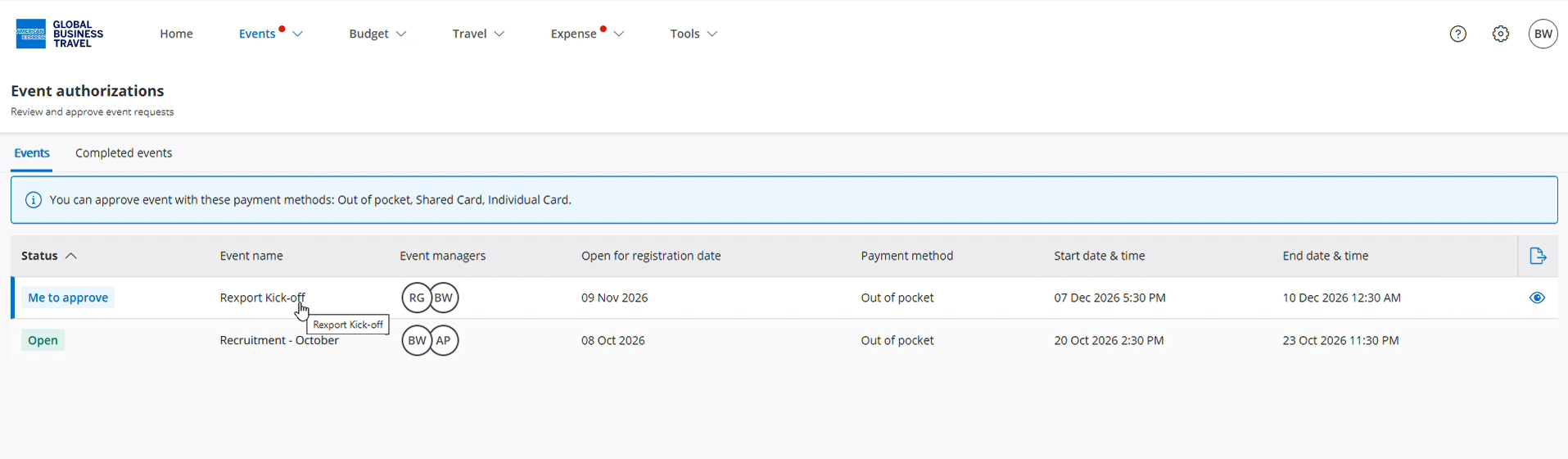Switch to the Completed events tab
This screenshot has height=459, width=1568.
(124, 153)
